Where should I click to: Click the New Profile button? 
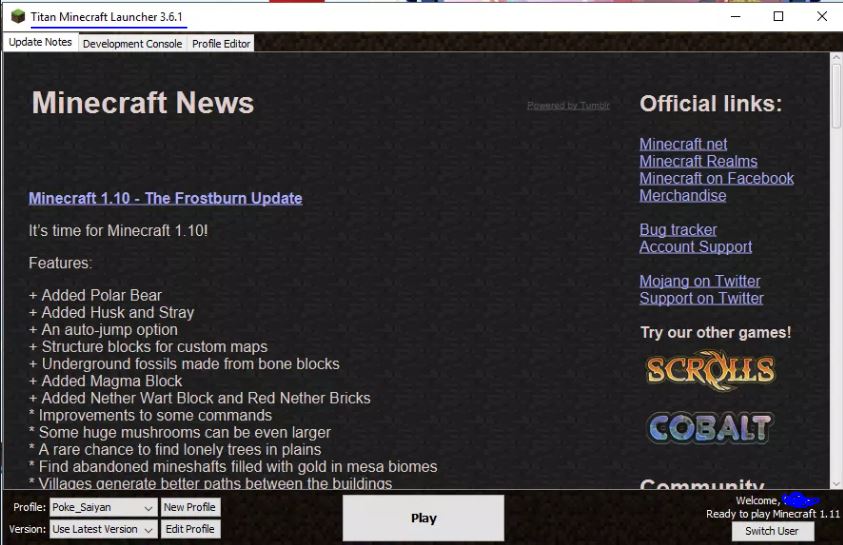click(x=190, y=507)
